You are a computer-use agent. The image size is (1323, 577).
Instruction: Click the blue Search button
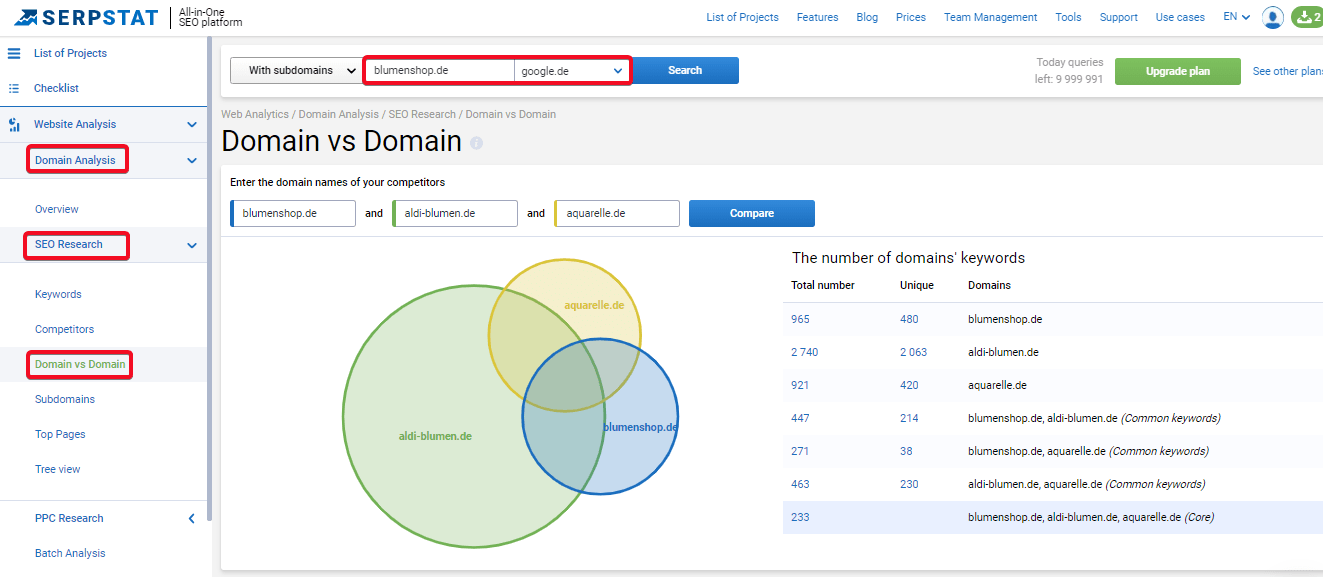point(685,70)
